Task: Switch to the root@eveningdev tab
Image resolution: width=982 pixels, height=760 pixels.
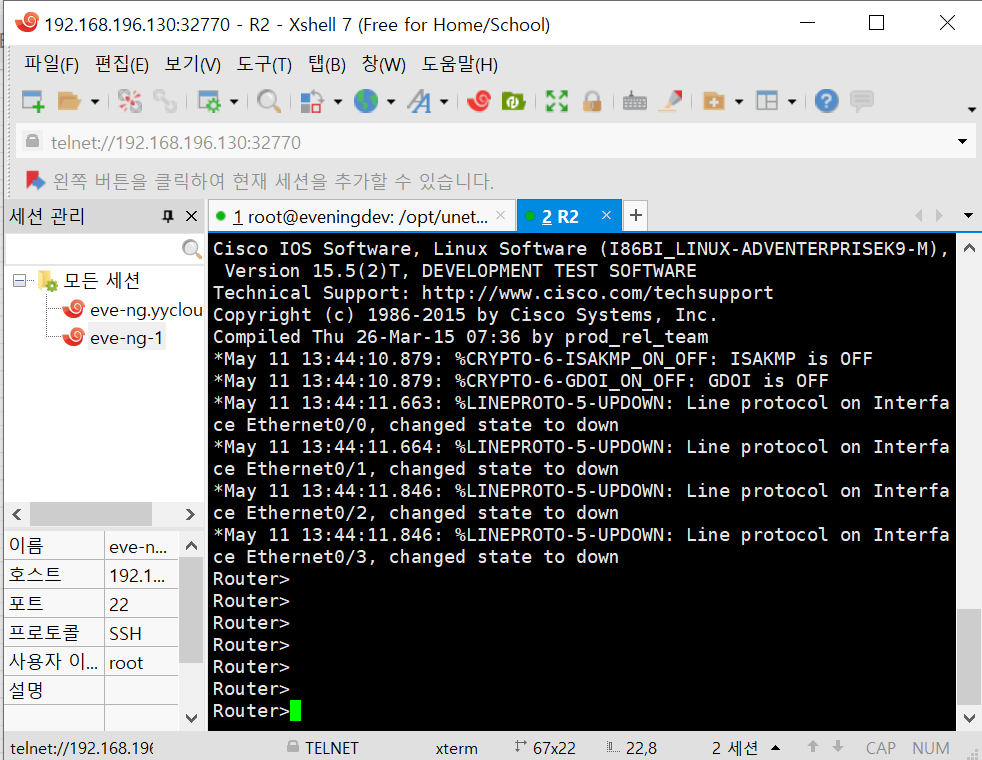Action: coord(360,217)
